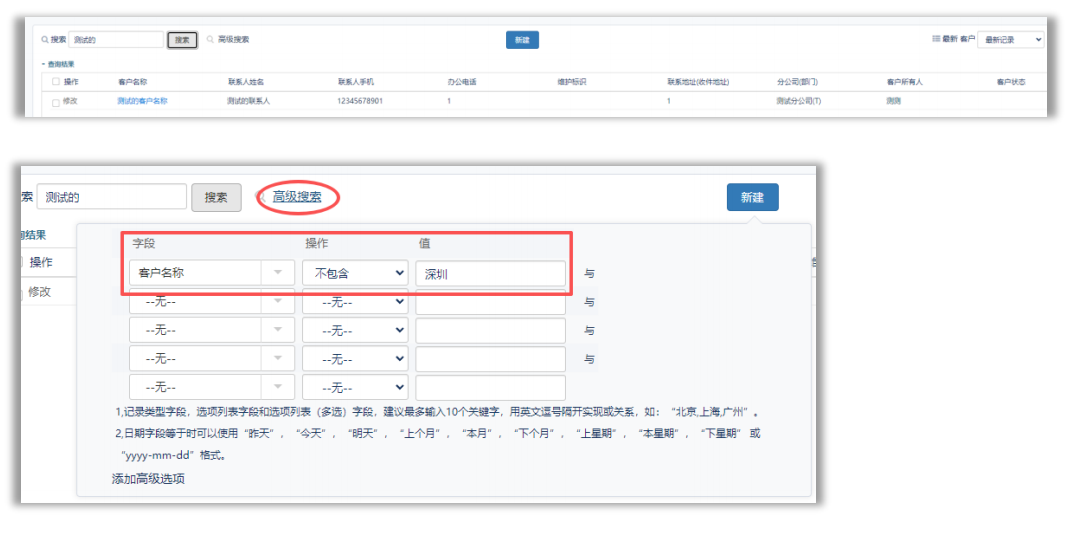Expand the 不包含 operation dropdown

355,273
